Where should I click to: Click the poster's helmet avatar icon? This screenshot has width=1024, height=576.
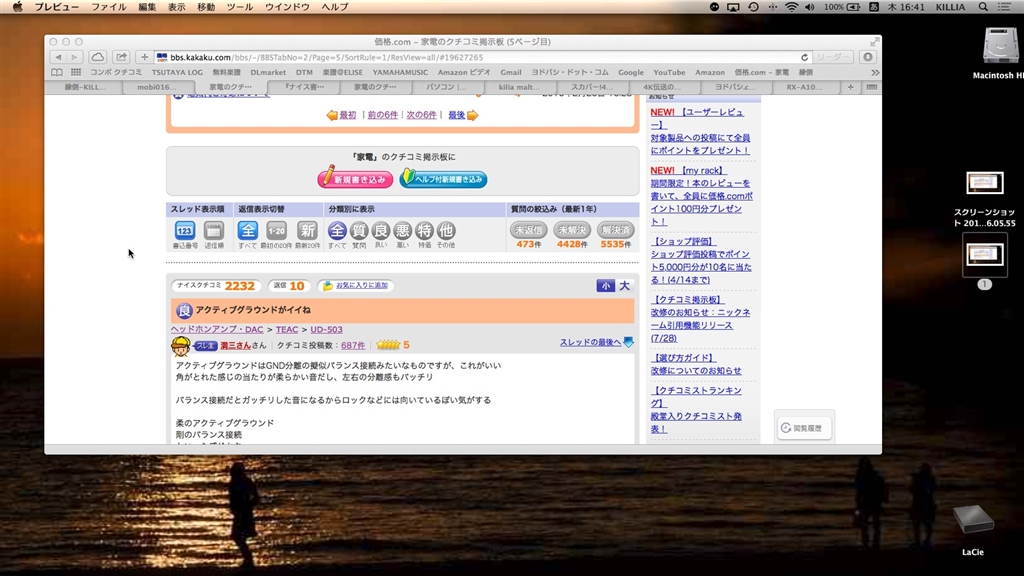181,345
